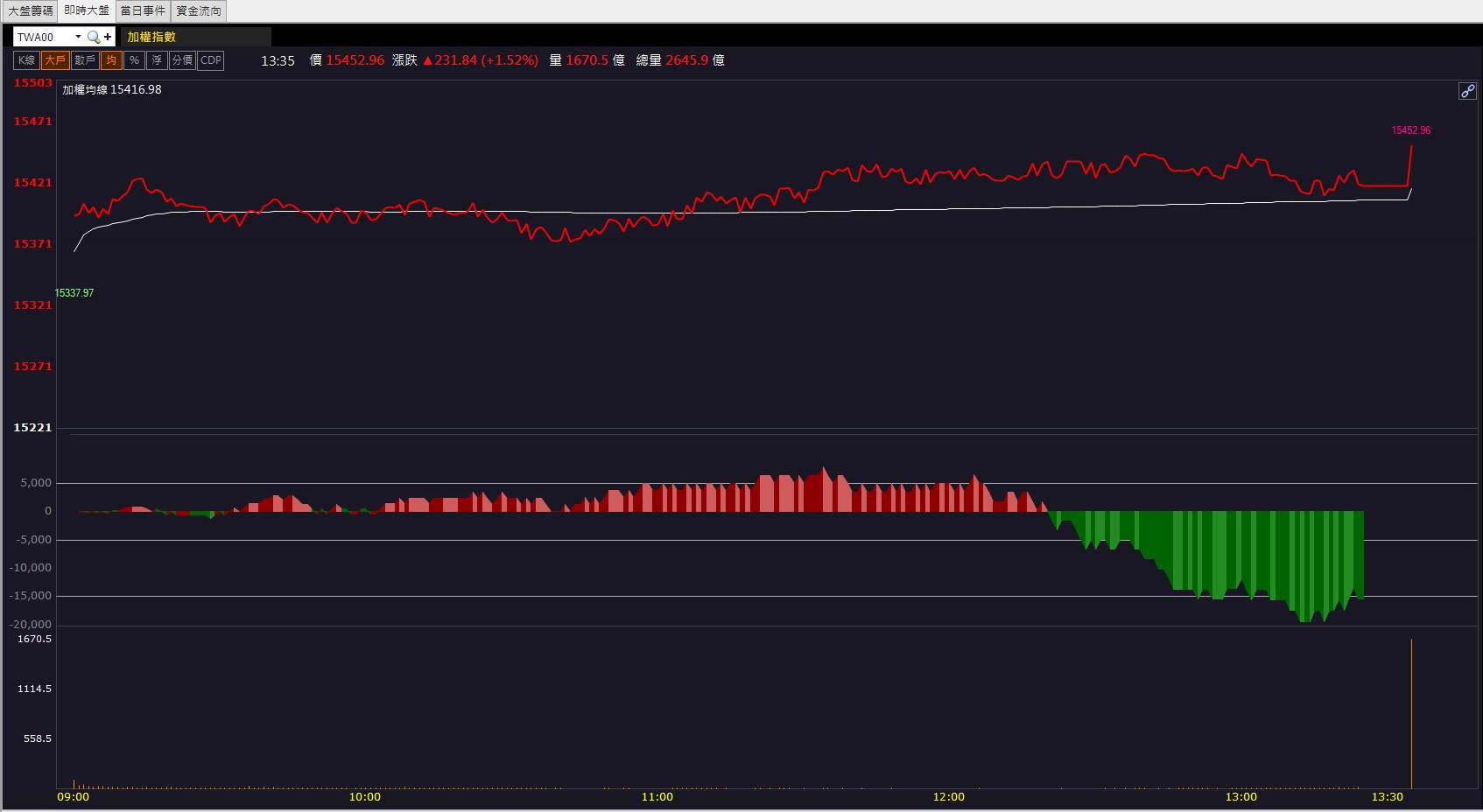
Task: Toggle the % percentage display button
Action: 134,60
